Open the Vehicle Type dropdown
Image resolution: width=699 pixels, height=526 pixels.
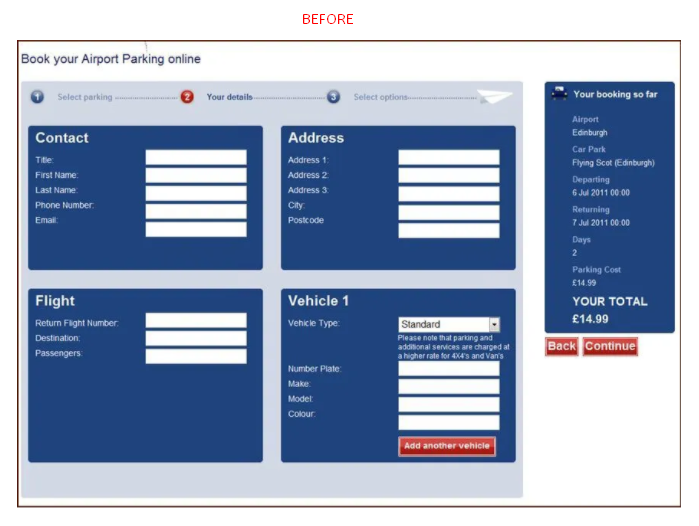coord(449,324)
